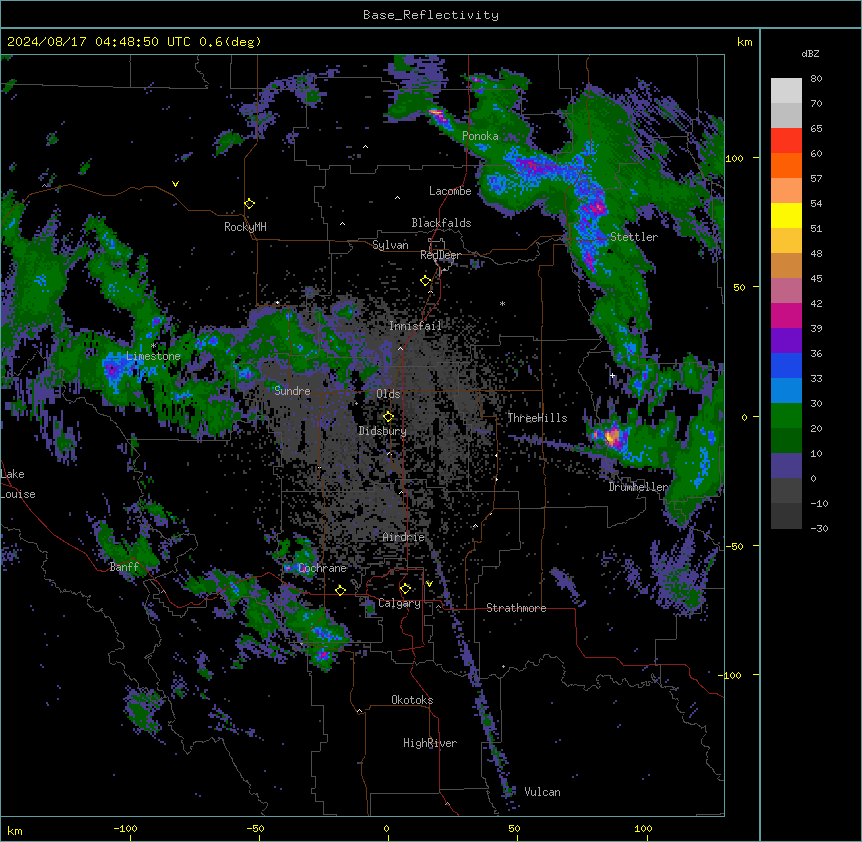Click the dBZ legend heading
The image size is (862, 842).
810,54
